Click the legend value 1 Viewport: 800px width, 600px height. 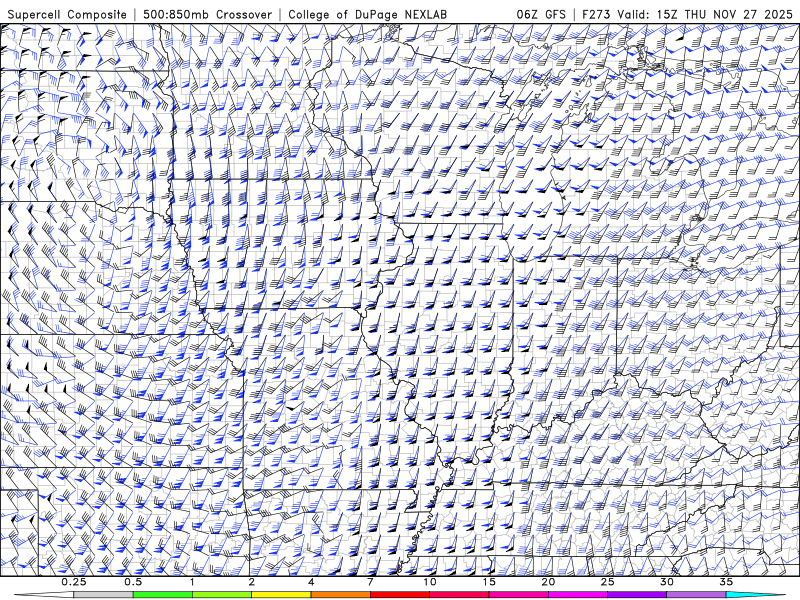tap(192, 582)
